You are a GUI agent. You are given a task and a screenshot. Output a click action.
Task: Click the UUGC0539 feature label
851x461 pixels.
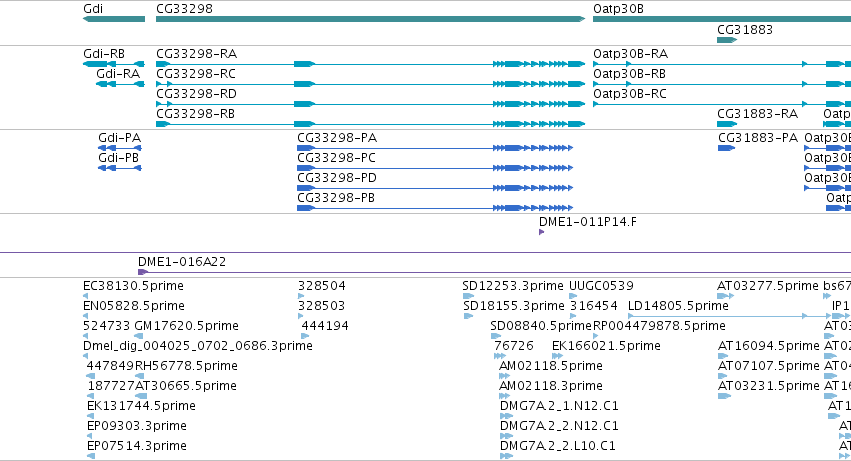601,286
